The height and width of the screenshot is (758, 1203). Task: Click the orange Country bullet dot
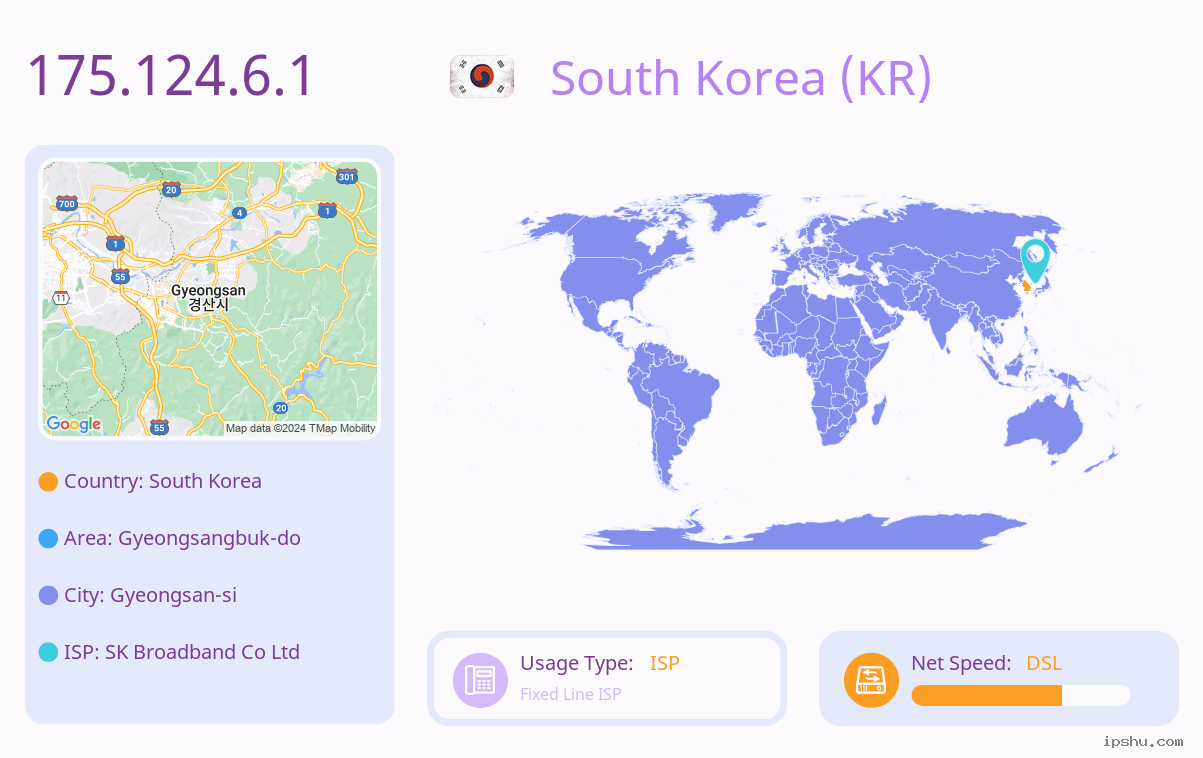48,482
